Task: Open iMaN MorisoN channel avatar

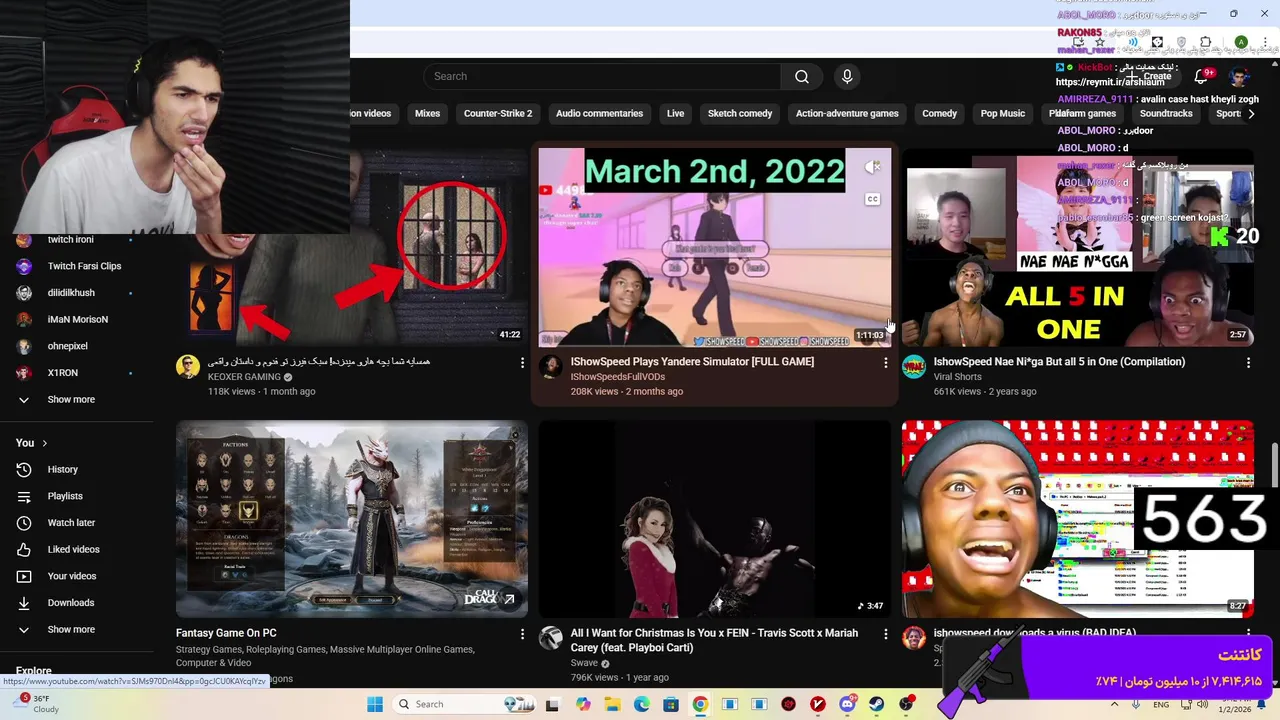Action: pos(24,320)
